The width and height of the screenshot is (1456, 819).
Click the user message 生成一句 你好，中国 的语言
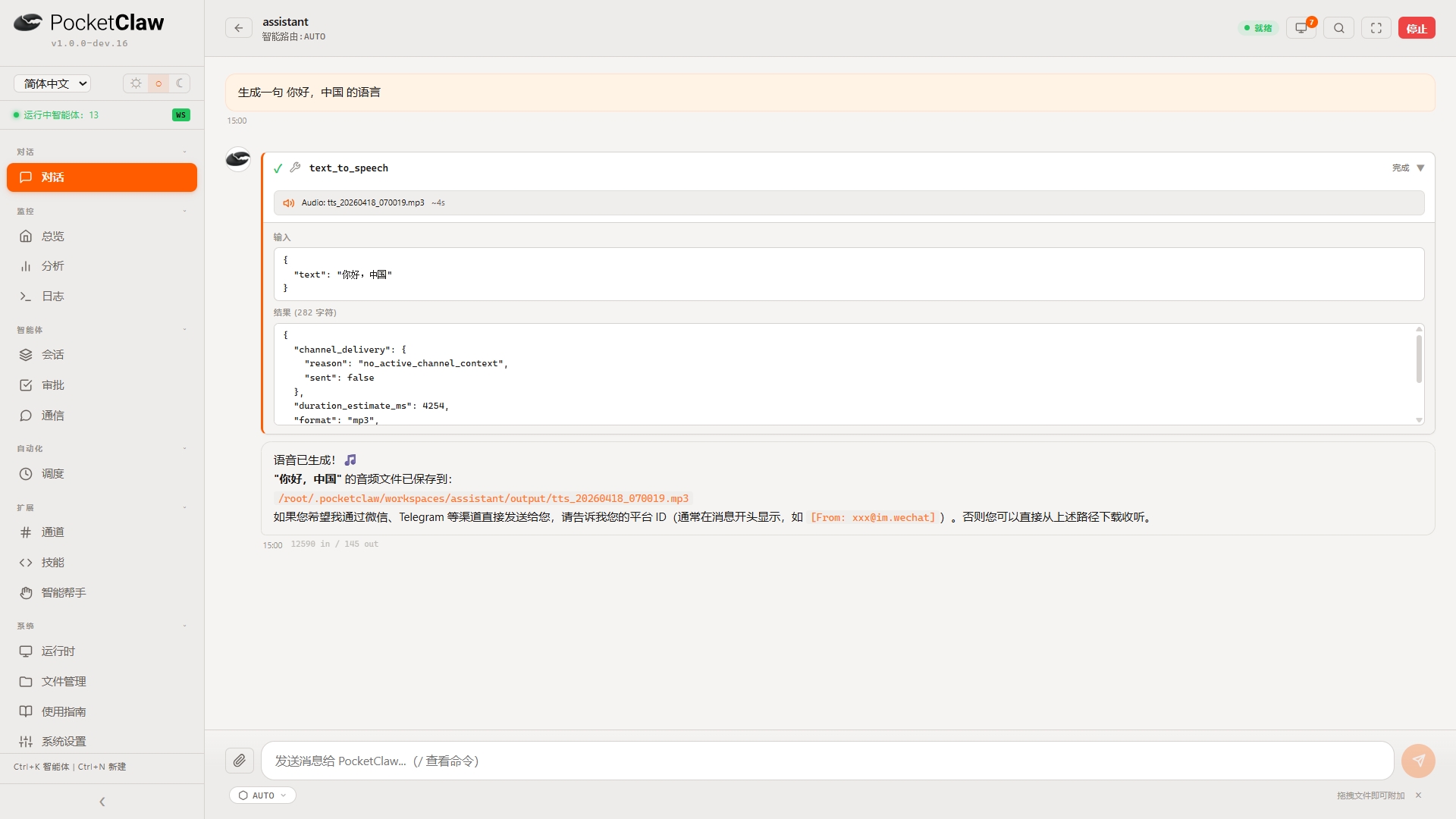[x=830, y=93]
